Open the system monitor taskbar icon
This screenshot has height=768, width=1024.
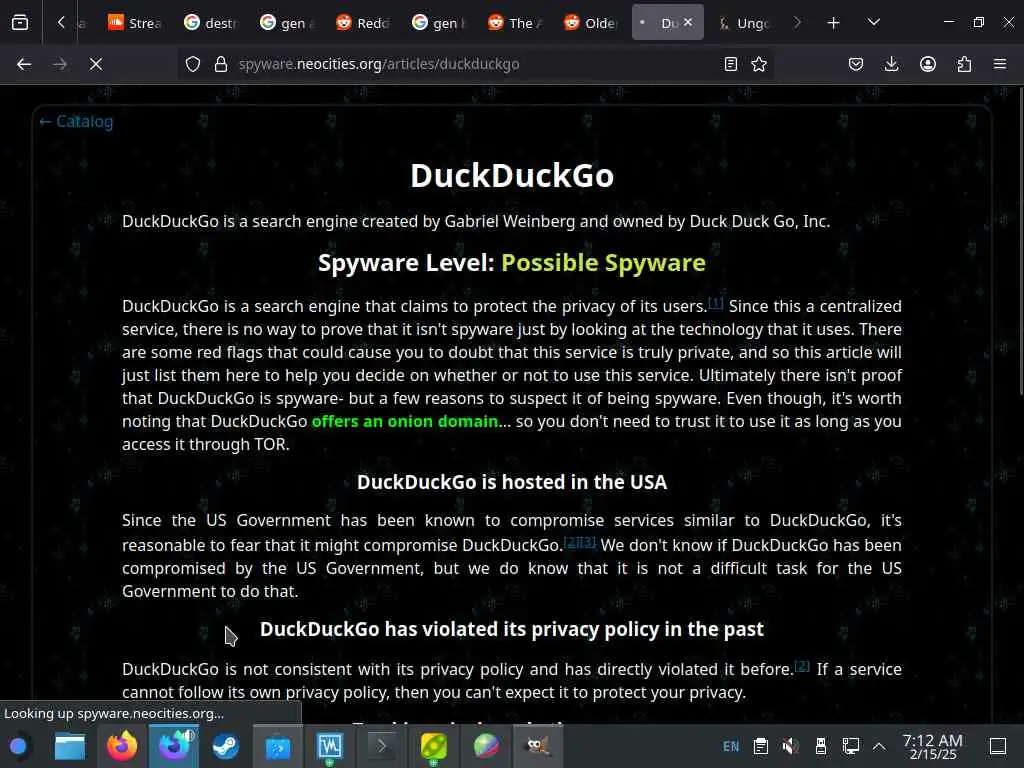coord(330,746)
